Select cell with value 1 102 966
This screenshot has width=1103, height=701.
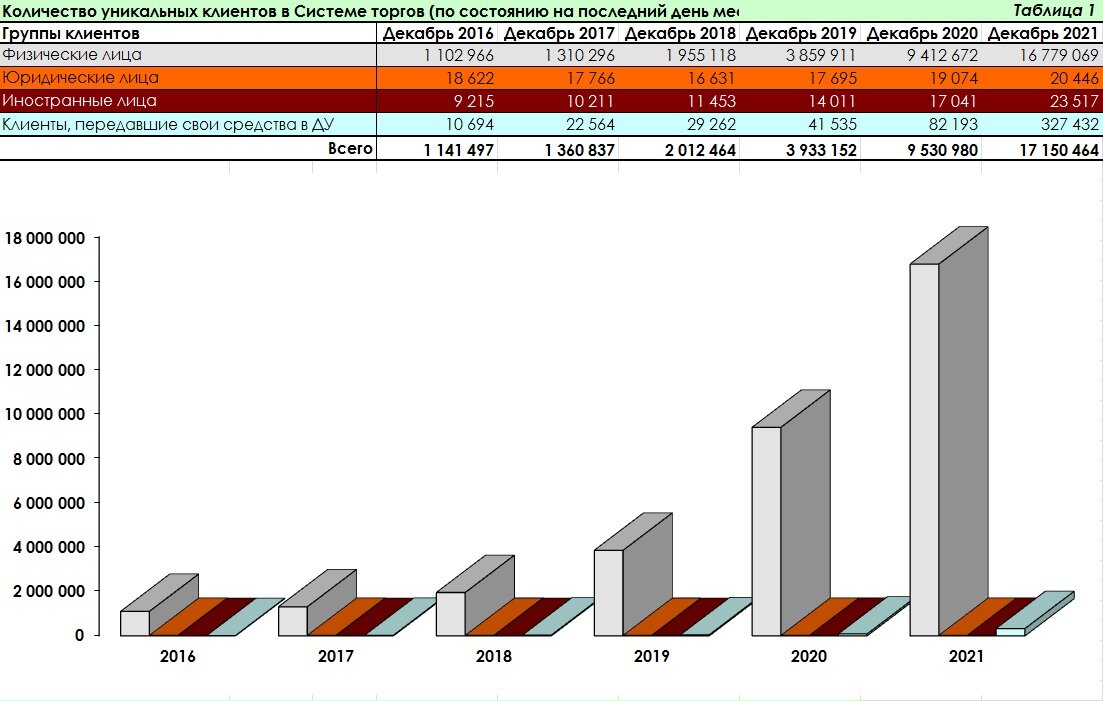tap(437, 55)
